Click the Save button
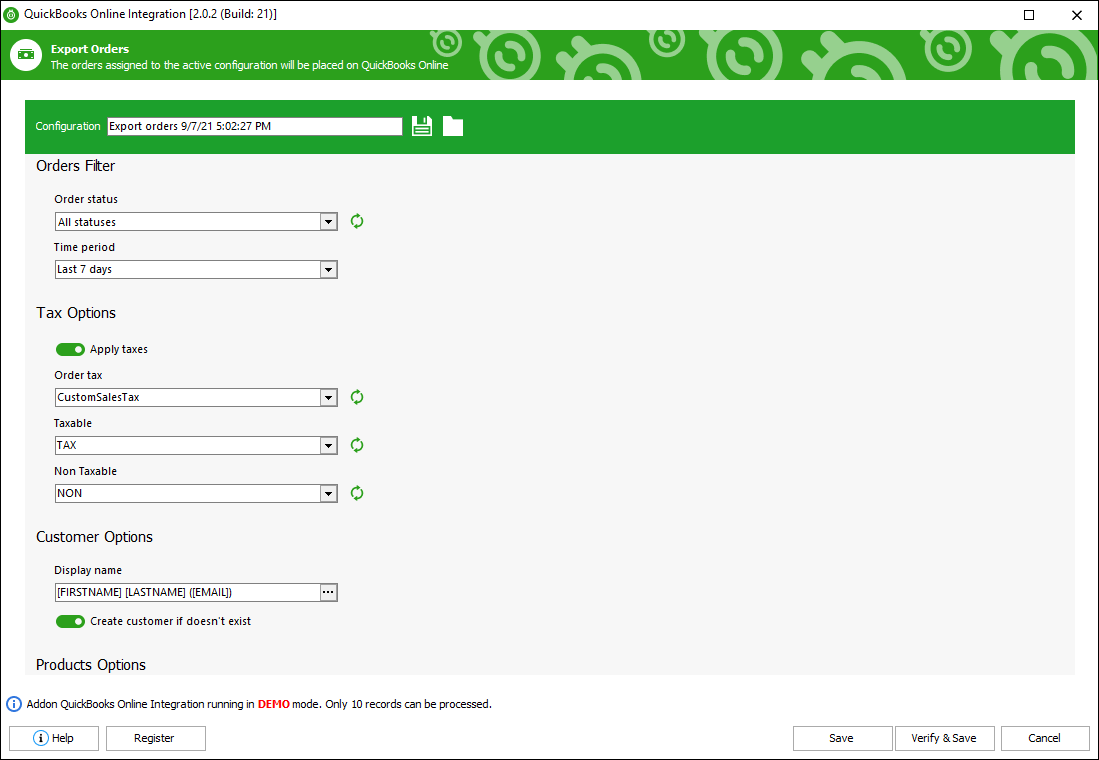Screen dimensions: 1099x760 tap(842, 738)
